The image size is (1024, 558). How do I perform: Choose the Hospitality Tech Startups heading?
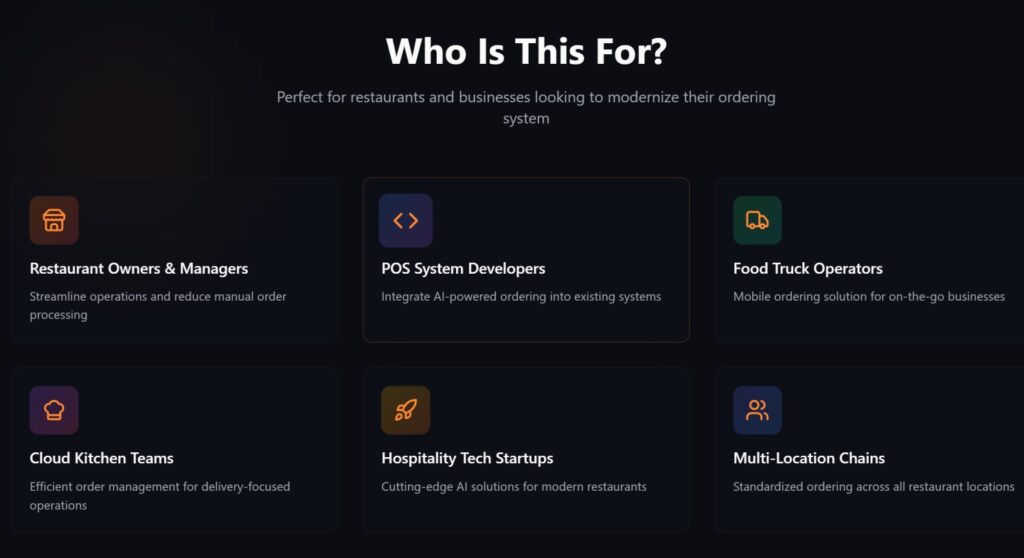(x=467, y=459)
